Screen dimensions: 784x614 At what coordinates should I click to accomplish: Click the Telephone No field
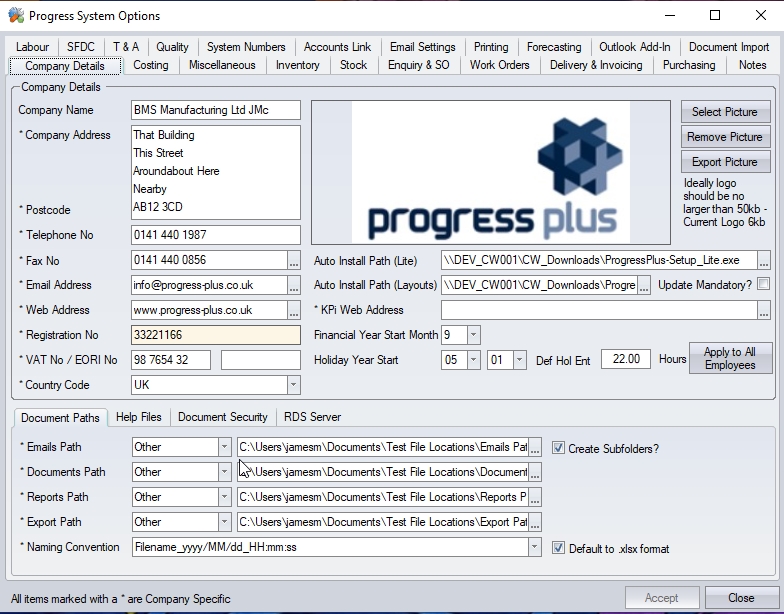tap(216, 235)
